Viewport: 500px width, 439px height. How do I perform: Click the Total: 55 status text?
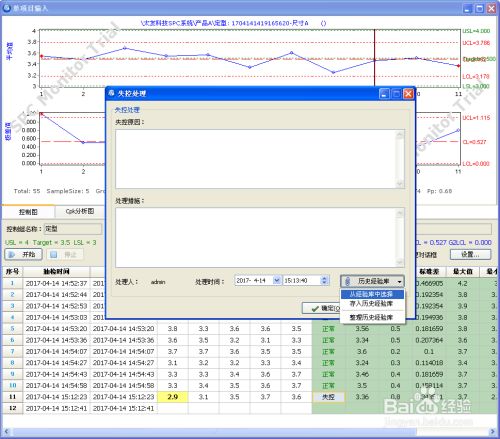[27, 191]
